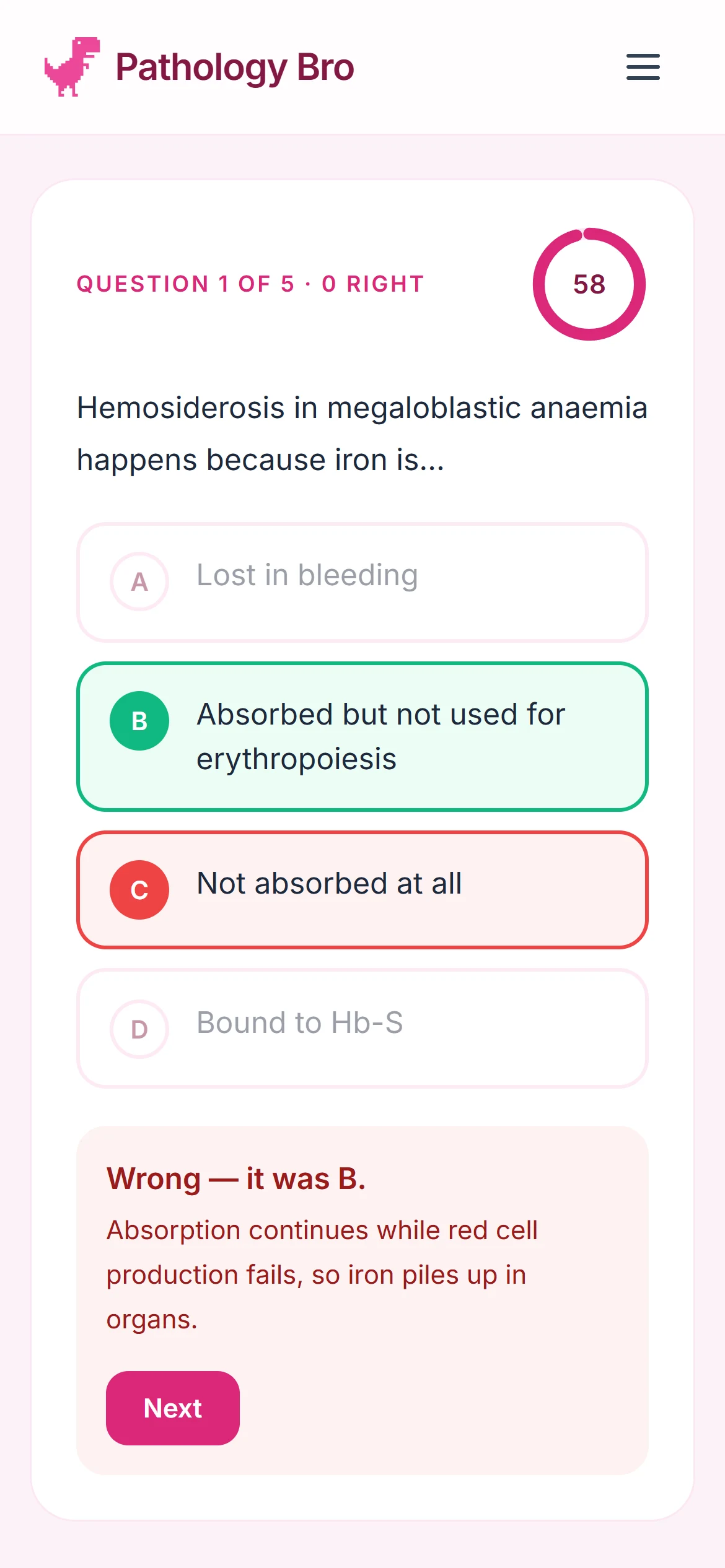
Task: Select answer 'Lost in bleeding'
Action: tap(362, 582)
